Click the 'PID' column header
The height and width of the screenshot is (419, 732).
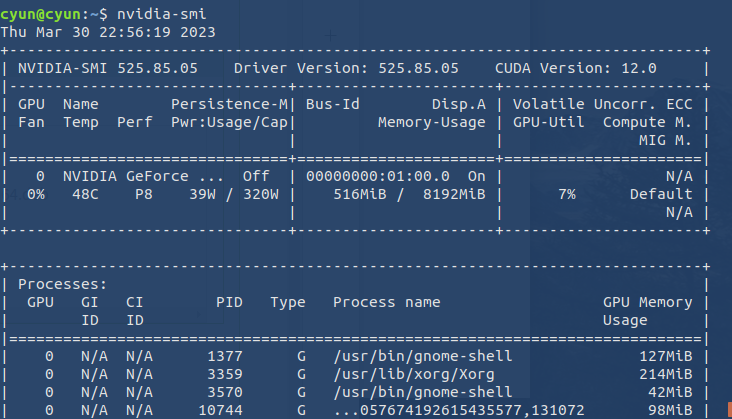[x=229, y=302]
